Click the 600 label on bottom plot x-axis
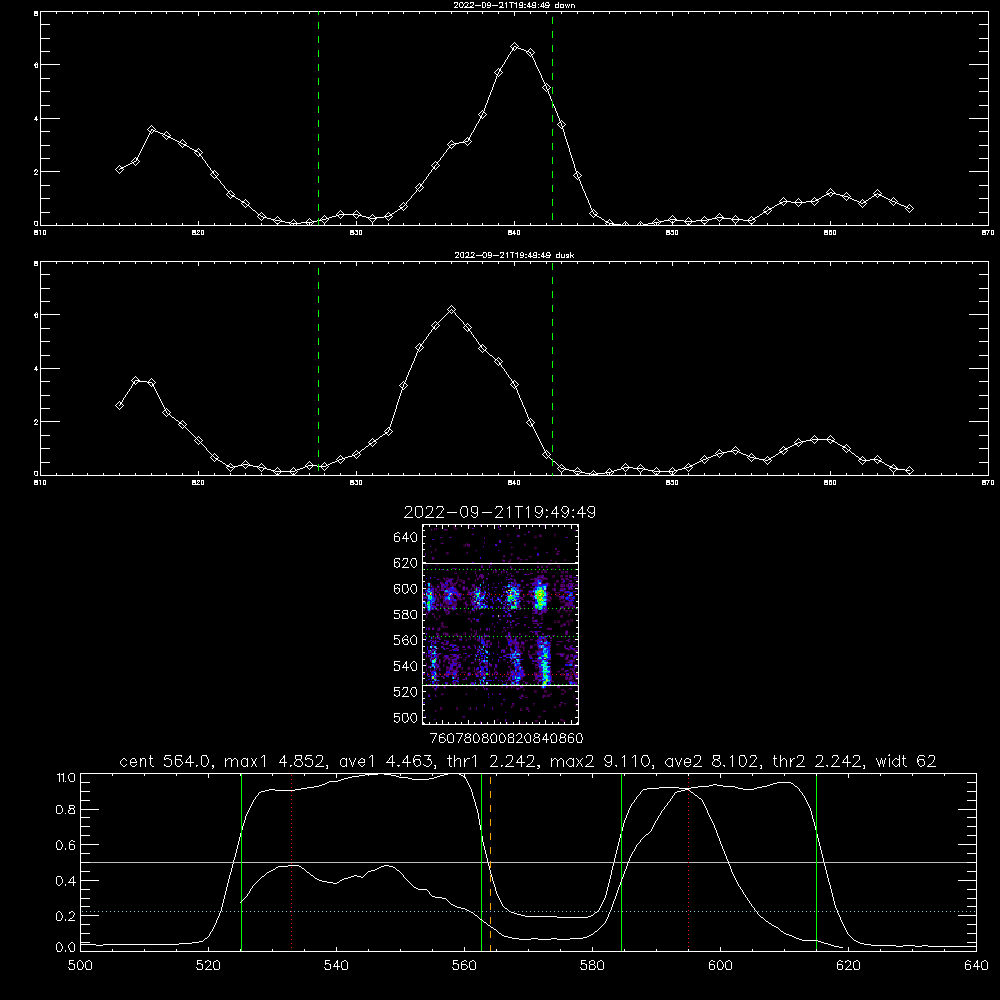This screenshot has width=1000, height=1000. tap(721, 966)
